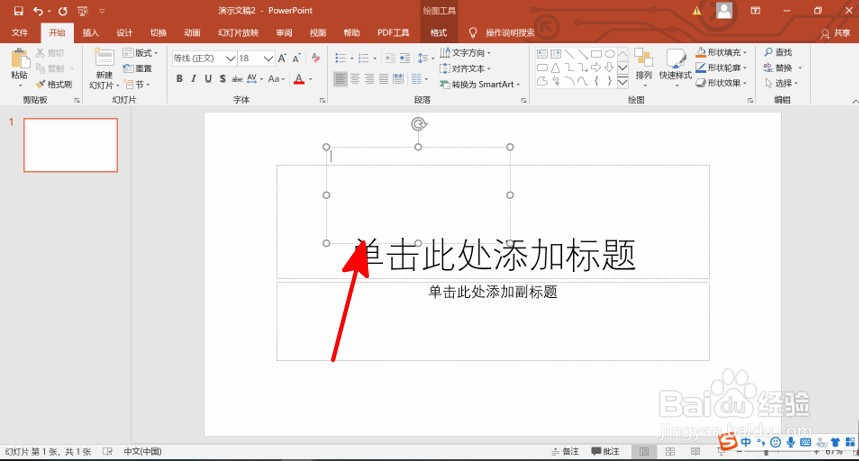Screen dimensions: 859x461
Task: Click Find (查找) in editing group
Action: [x=778, y=52]
